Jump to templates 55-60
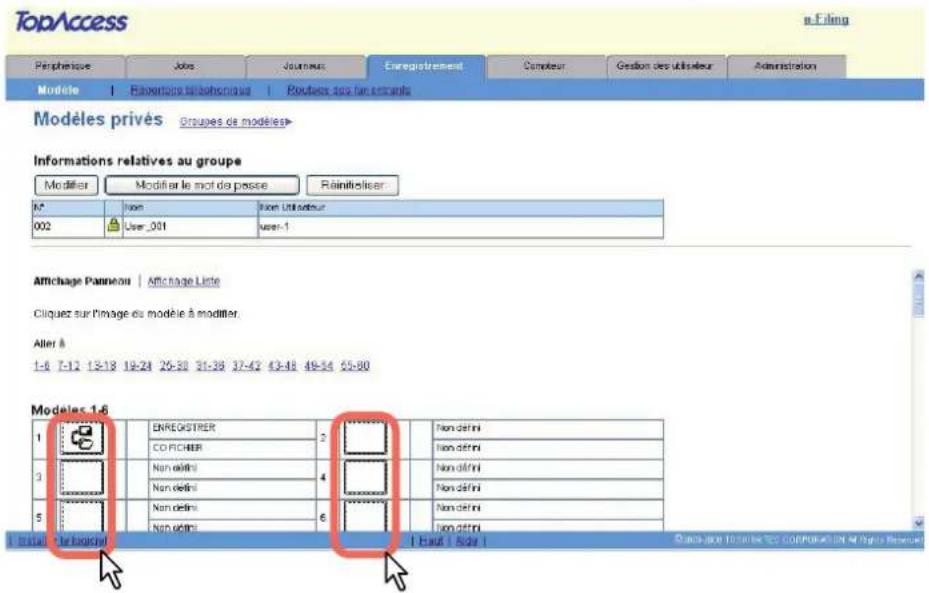This screenshot has width=929, height=593. tap(355, 366)
